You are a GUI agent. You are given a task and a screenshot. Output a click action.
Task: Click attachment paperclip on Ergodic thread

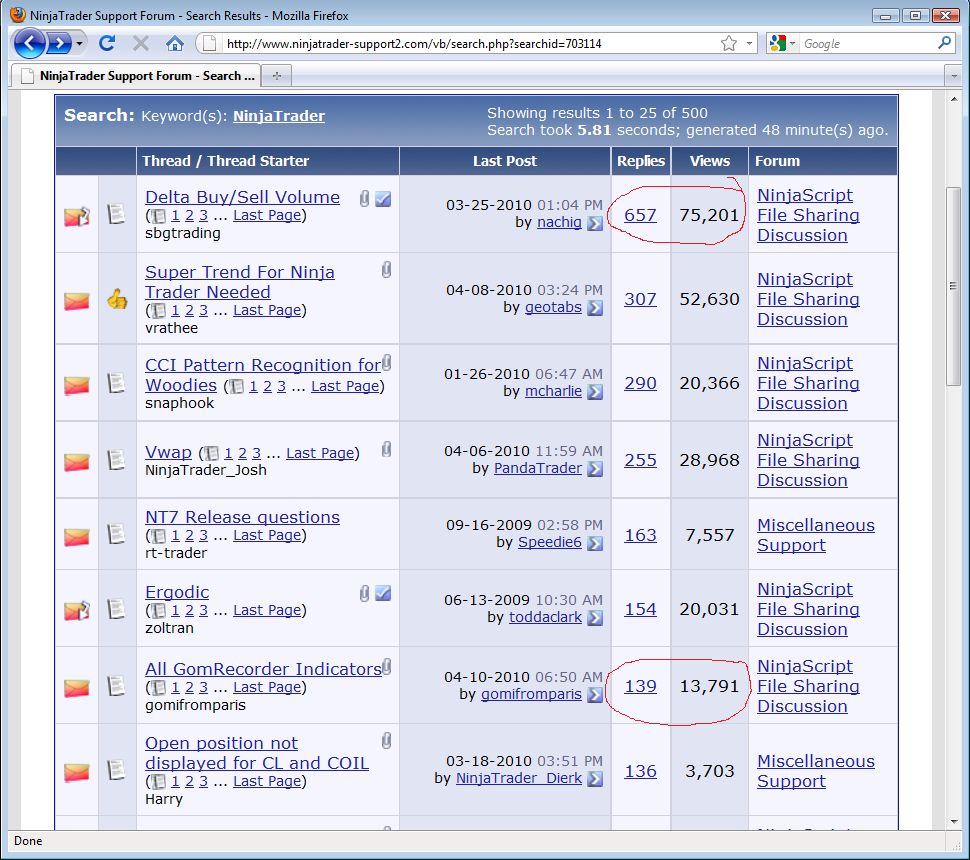[364, 593]
